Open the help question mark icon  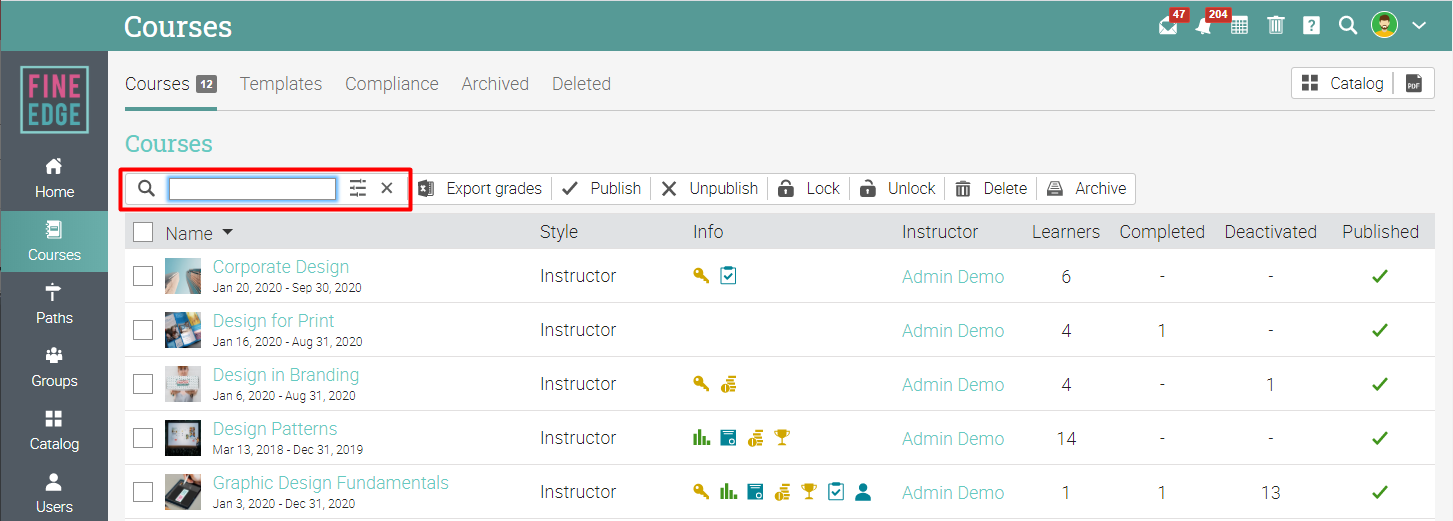tap(1312, 26)
